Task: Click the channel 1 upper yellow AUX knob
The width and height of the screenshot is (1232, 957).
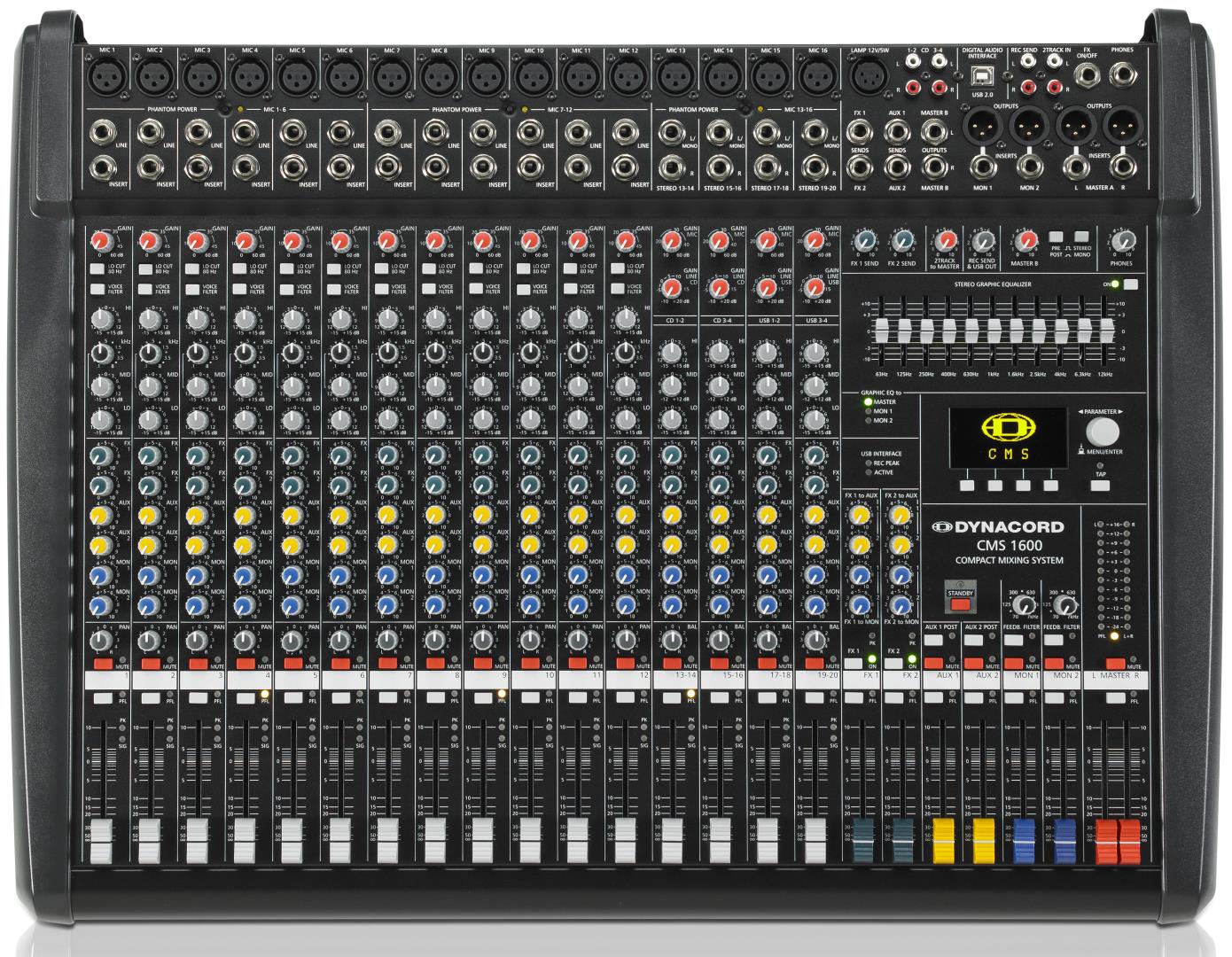Action: pos(102,514)
